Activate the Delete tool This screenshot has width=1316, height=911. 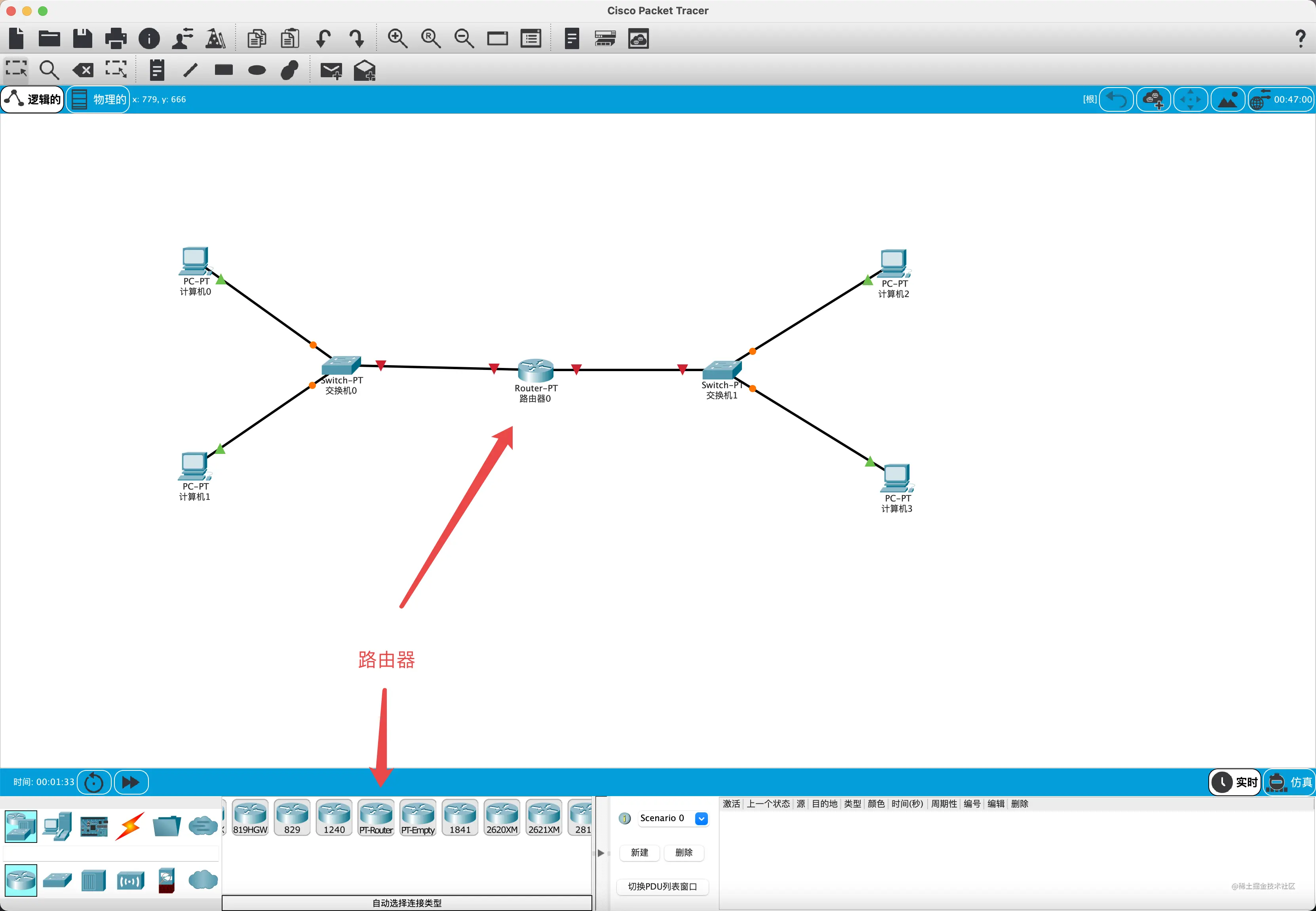pyautogui.click(x=83, y=70)
